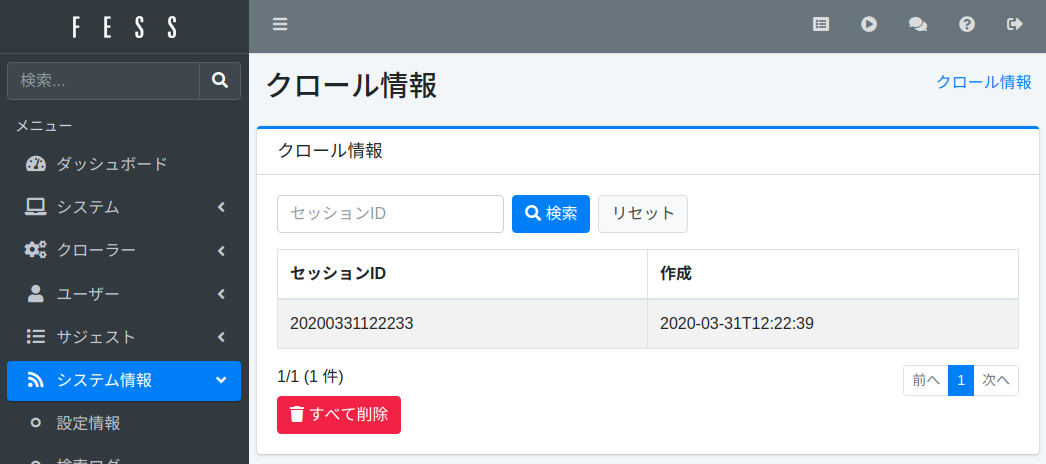Open help via the question mark icon
Image resolution: width=1046 pixels, height=464 pixels.
(x=967, y=25)
